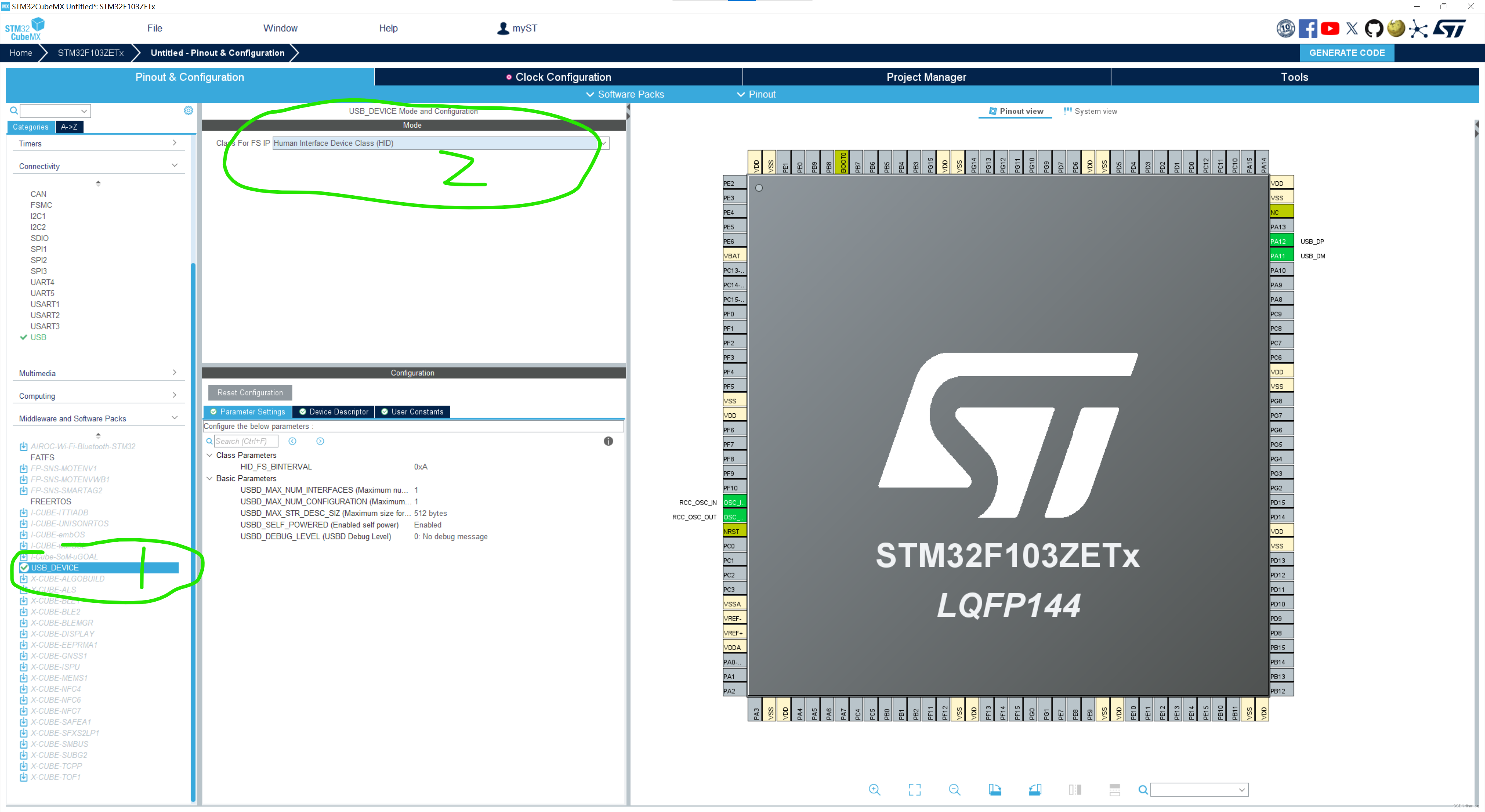Fit the chip pinout to screen
Viewport: 1485px width, 812px height.
914,790
